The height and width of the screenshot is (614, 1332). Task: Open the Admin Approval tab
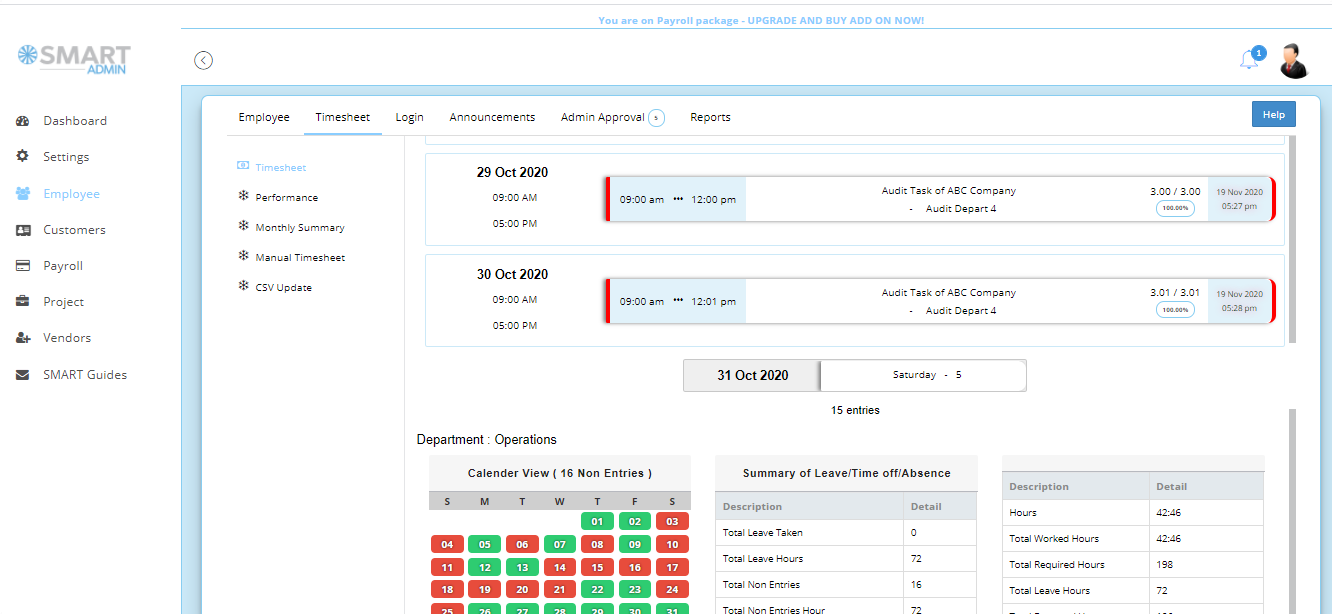click(x=605, y=117)
